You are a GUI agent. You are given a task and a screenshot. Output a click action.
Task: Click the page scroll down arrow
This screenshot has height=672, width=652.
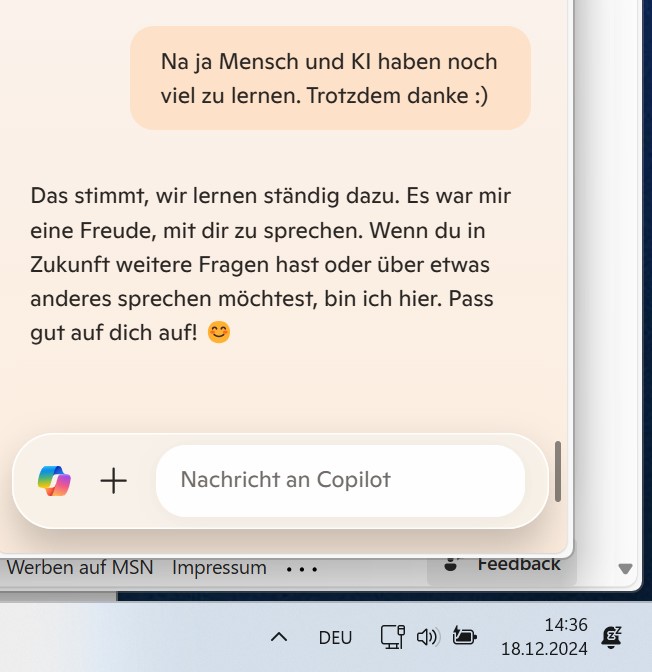tap(625, 569)
